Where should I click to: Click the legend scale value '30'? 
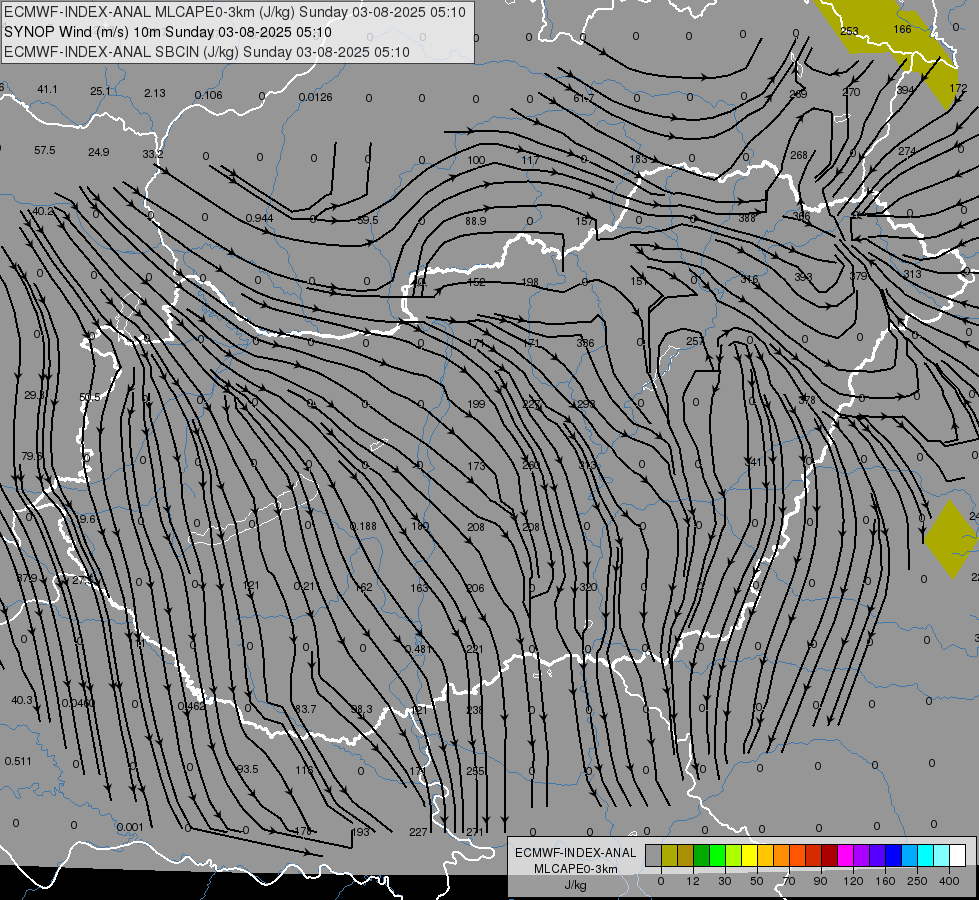click(x=725, y=881)
